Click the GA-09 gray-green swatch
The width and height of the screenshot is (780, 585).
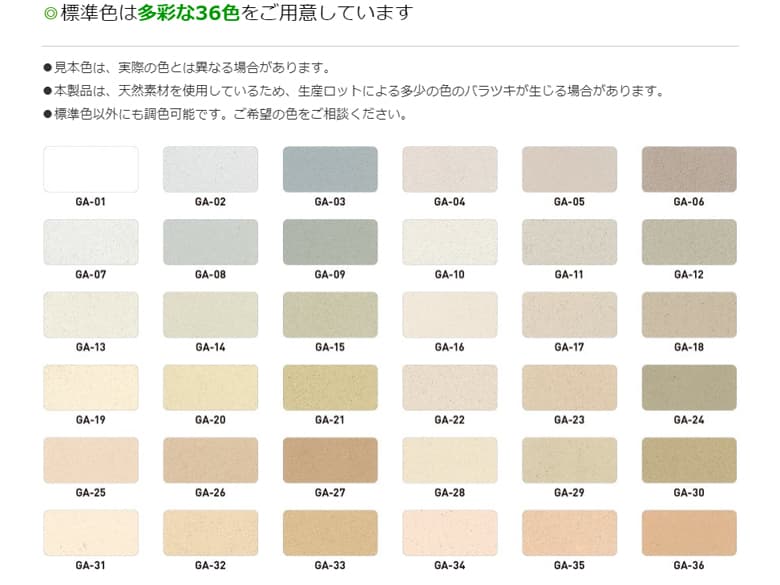pos(330,242)
